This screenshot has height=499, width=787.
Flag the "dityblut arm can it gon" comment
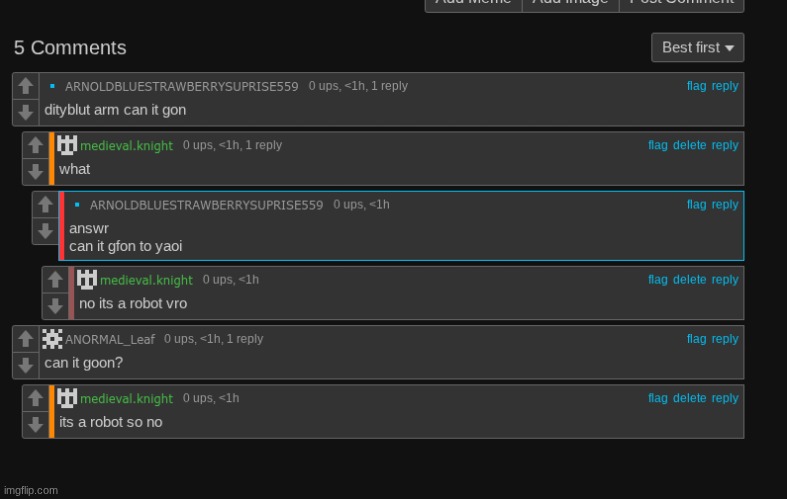click(x=696, y=86)
